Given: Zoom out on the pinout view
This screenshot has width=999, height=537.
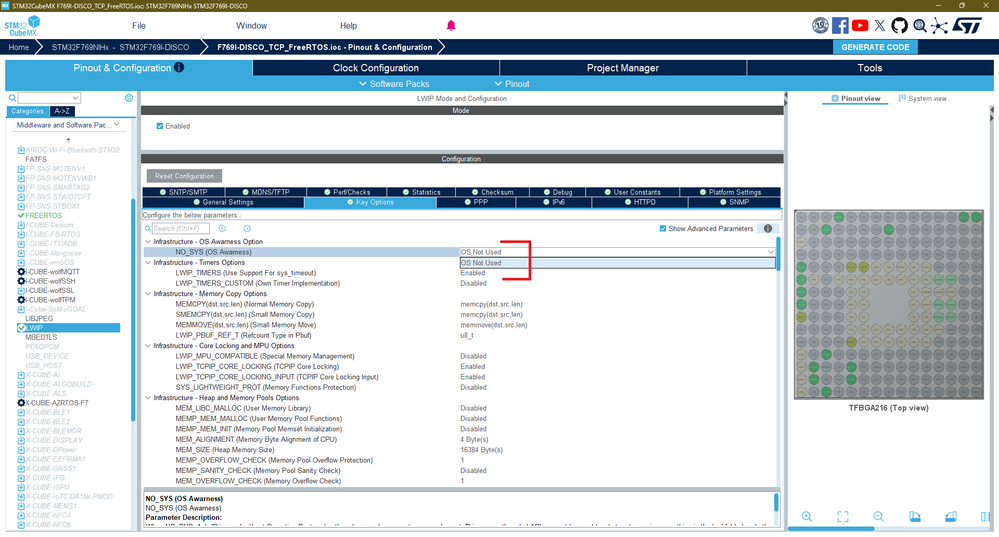Looking at the screenshot, I should click(879, 517).
